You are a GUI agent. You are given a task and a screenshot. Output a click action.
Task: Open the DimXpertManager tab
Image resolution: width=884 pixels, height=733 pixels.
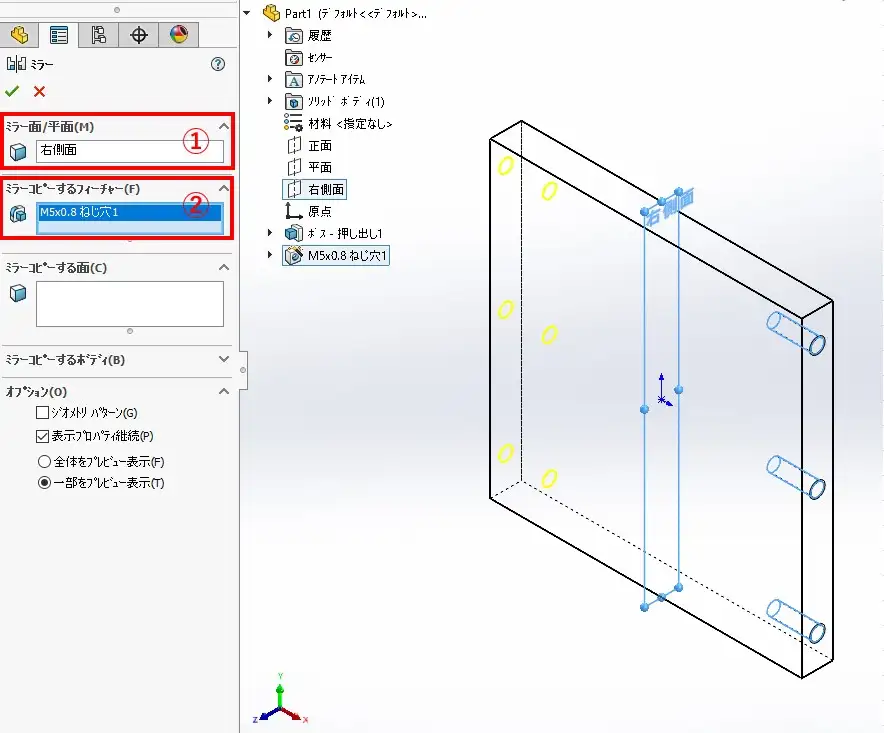click(x=139, y=35)
